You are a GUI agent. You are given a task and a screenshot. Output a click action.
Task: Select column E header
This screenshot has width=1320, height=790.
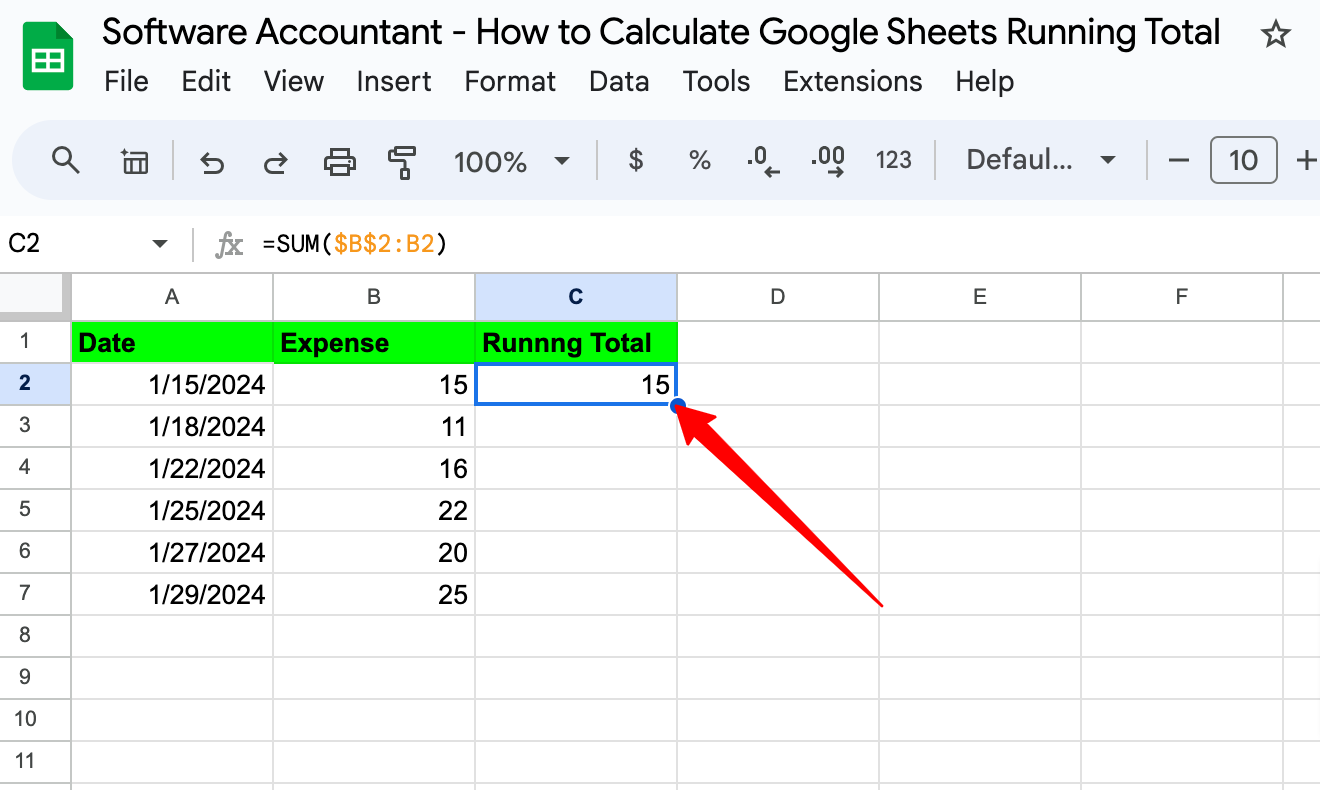980,296
